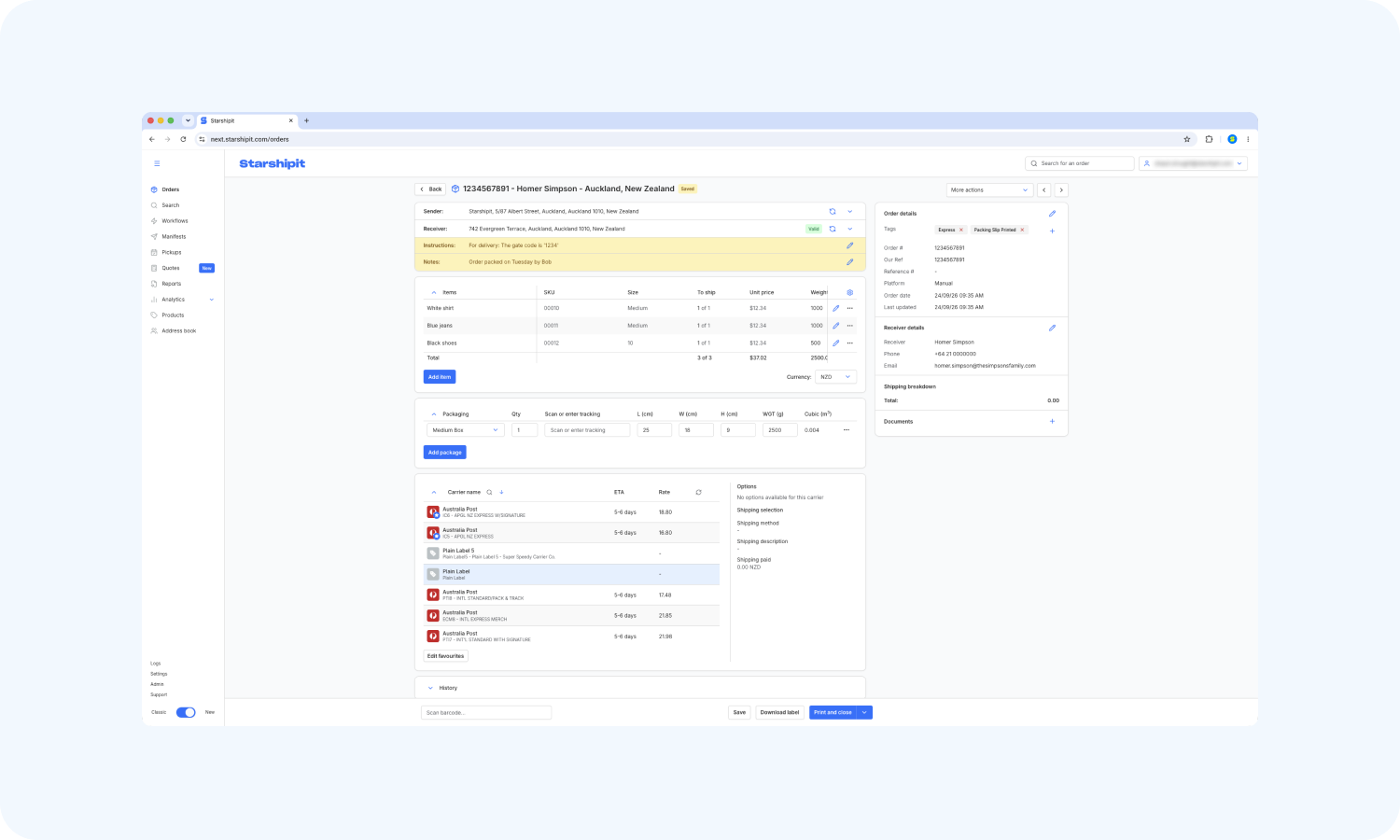Expand the Sender address chevron
Viewport: 1400px width, 840px height.
pos(850,211)
